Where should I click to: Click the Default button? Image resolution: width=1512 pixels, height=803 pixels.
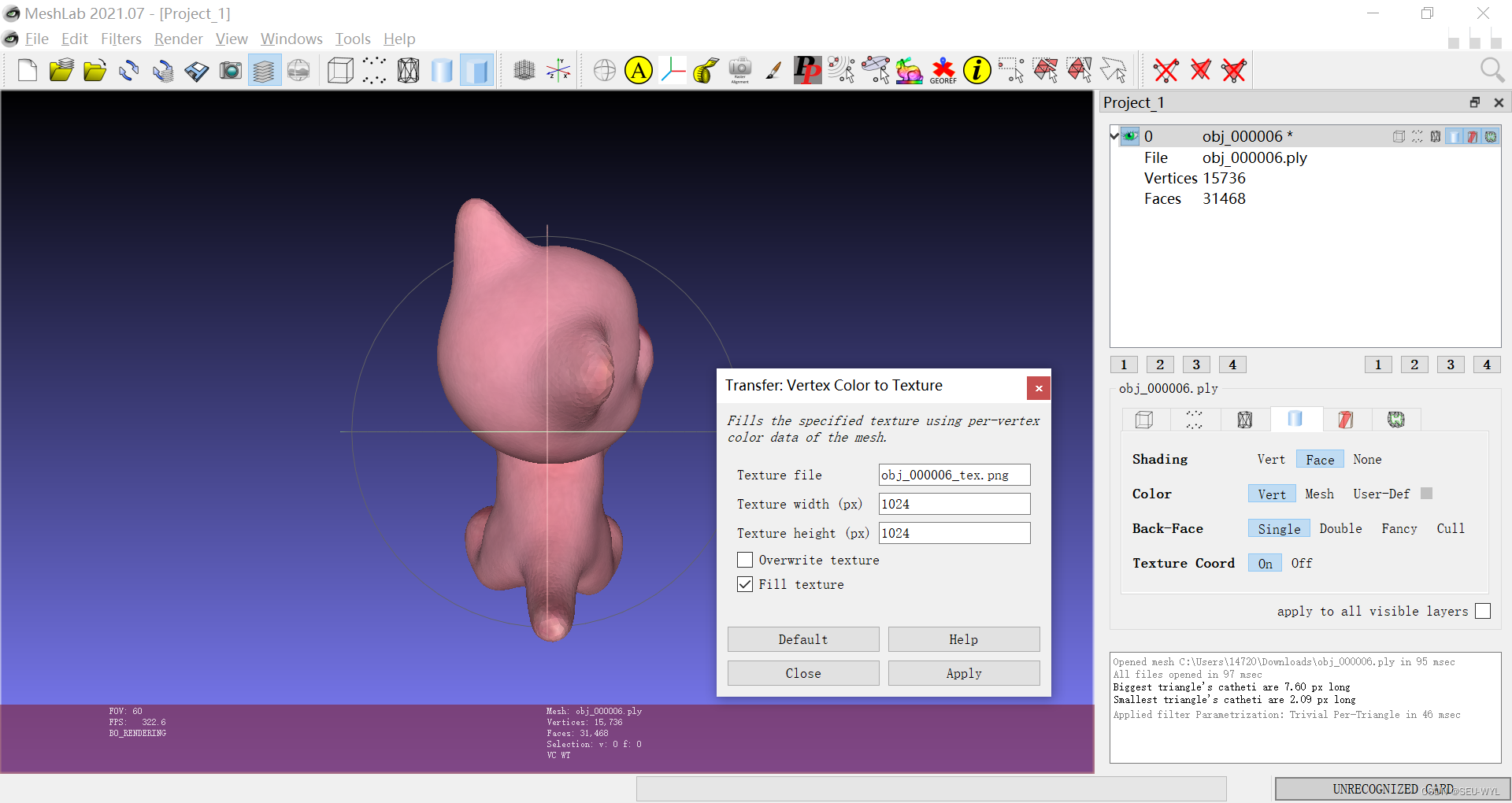[x=803, y=639]
